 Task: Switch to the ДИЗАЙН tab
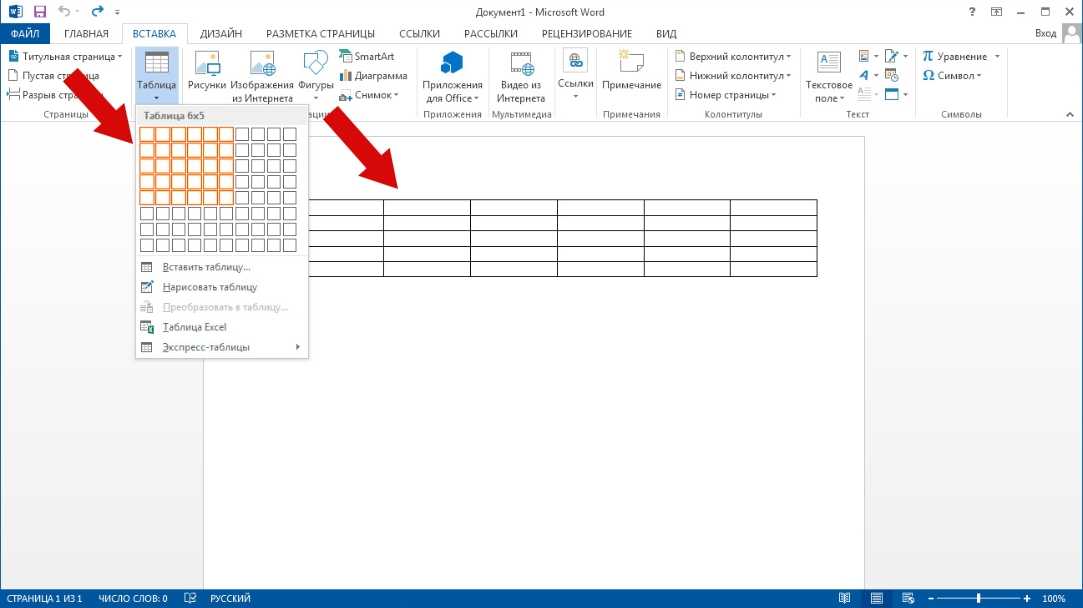pos(221,33)
